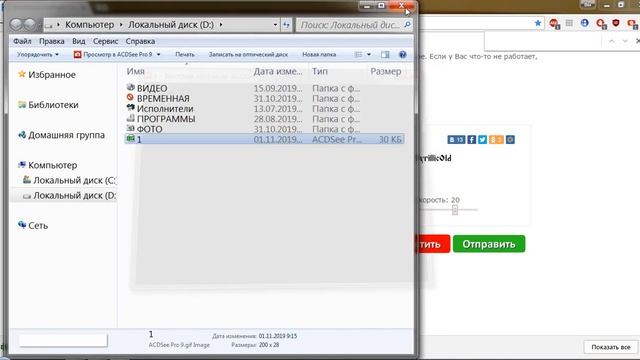Select the ВИДЕО folder icon
Screen dimensions: 640x360
(131, 87)
